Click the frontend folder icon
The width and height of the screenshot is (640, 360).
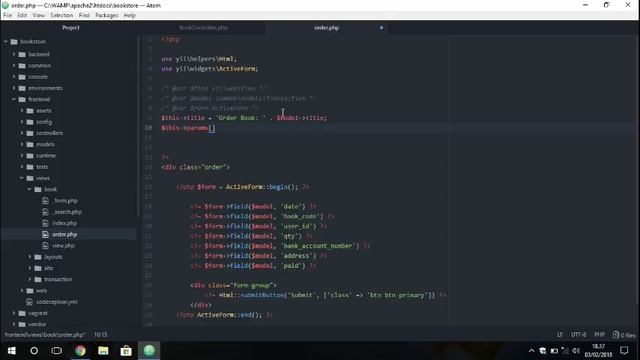click(22, 99)
